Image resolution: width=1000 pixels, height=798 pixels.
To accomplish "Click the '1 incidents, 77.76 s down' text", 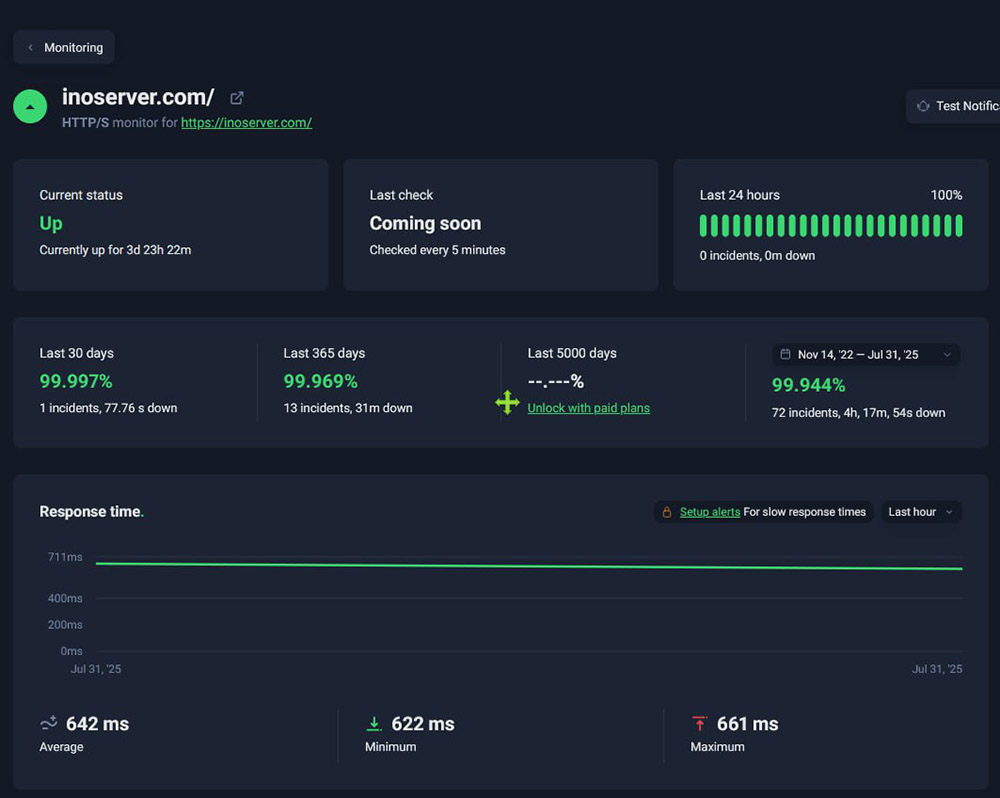I will point(108,408).
